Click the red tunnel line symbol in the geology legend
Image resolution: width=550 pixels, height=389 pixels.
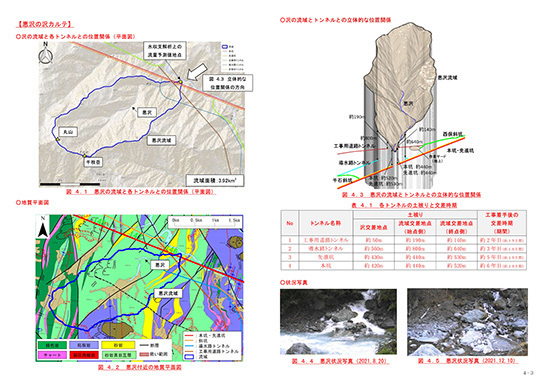tap(190, 336)
